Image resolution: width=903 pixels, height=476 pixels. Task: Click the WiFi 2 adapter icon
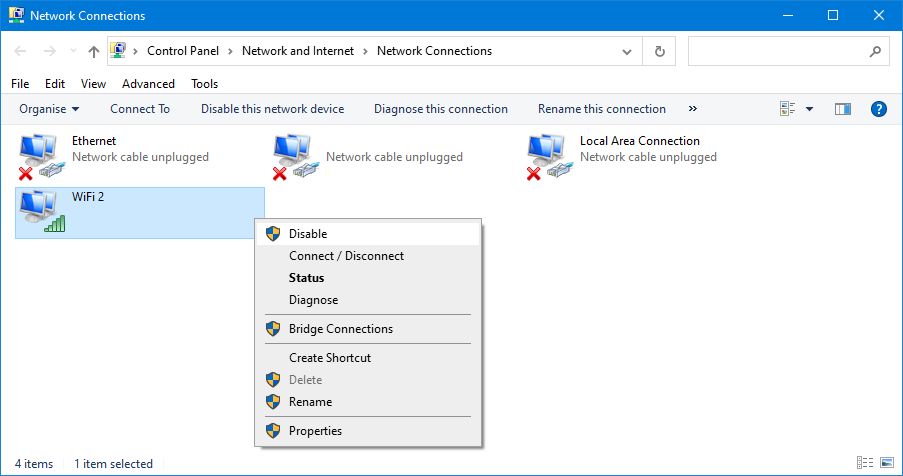(x=42, y=212)
